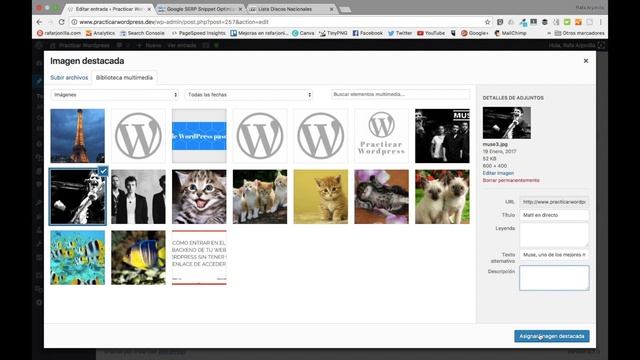Select the MUSE band photo thumbnail
Image resolution: width=640 pixels, height=360 pixels.
pyautogui.click(x=442, y=136)
